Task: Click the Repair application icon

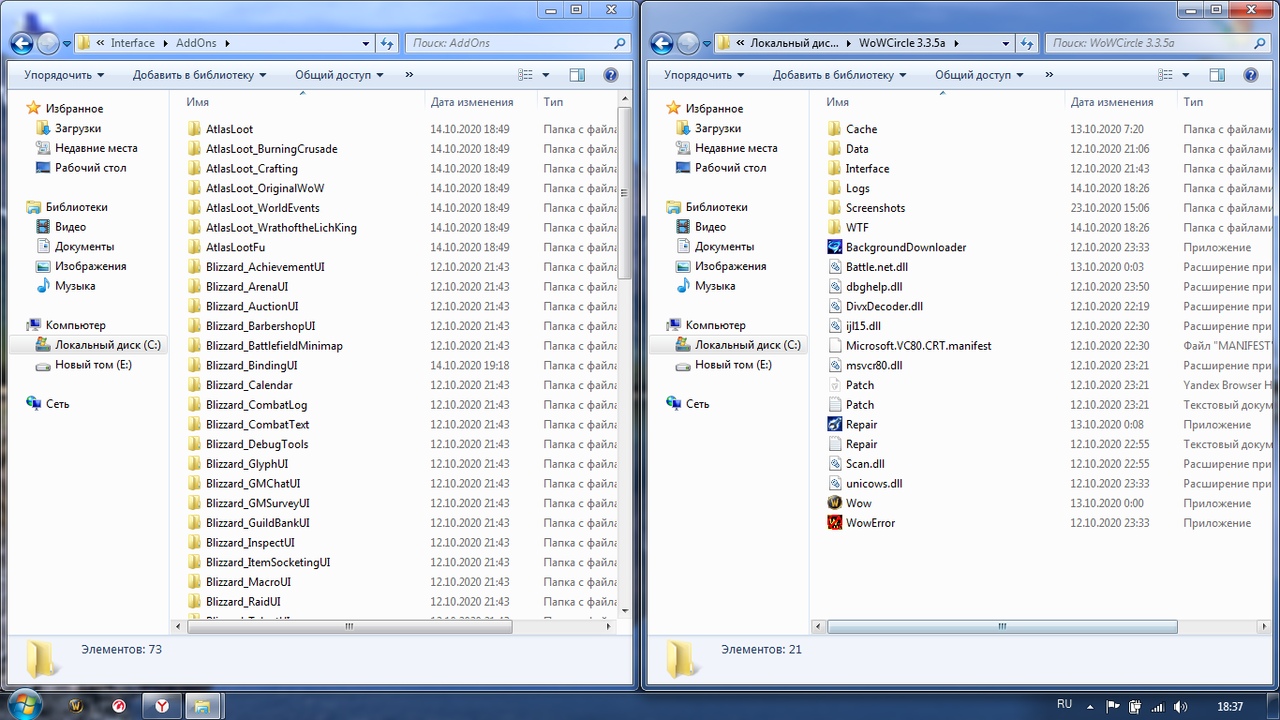Action: point(835,424)
